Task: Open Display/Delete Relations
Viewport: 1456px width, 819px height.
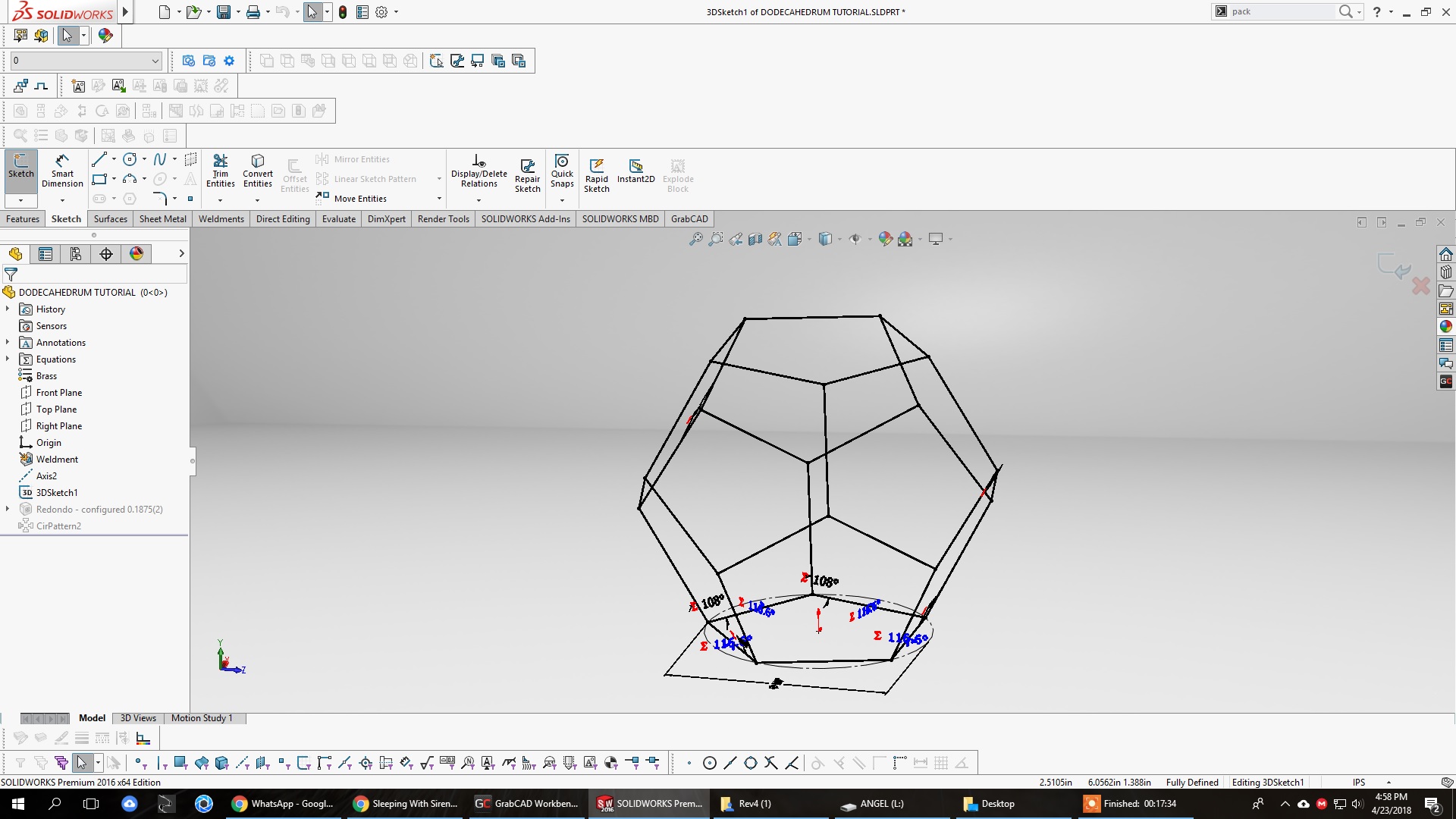Action: 478,171
